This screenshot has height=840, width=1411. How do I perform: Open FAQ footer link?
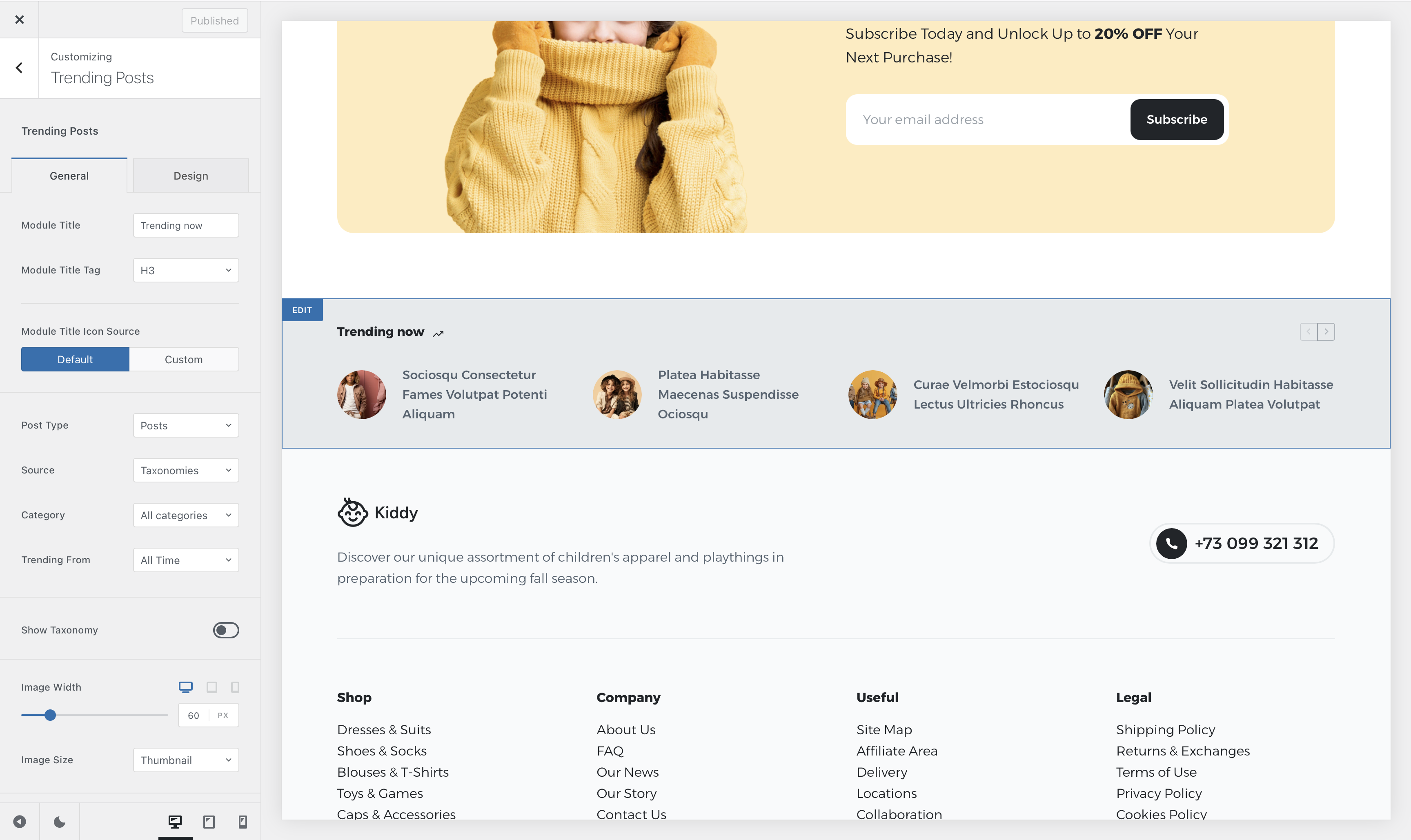pyautogui.click(x=610, y=751)
